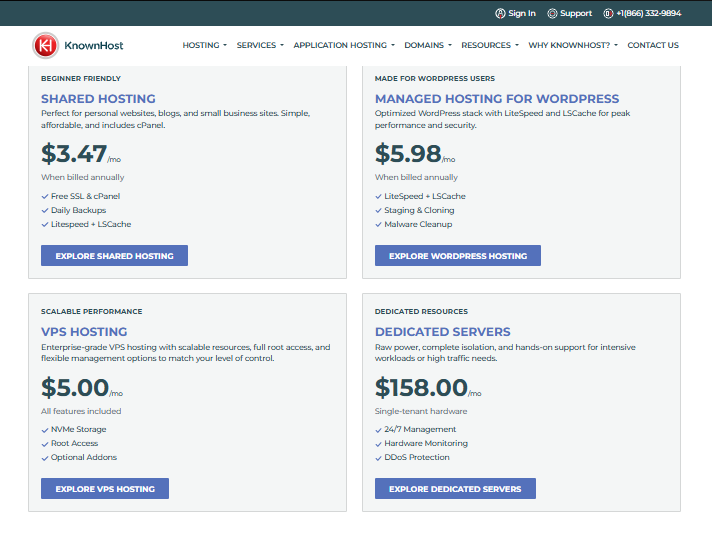Click the Made for WordPress Users label
Viewport: 712px width, 536px height.
(435, 79)
